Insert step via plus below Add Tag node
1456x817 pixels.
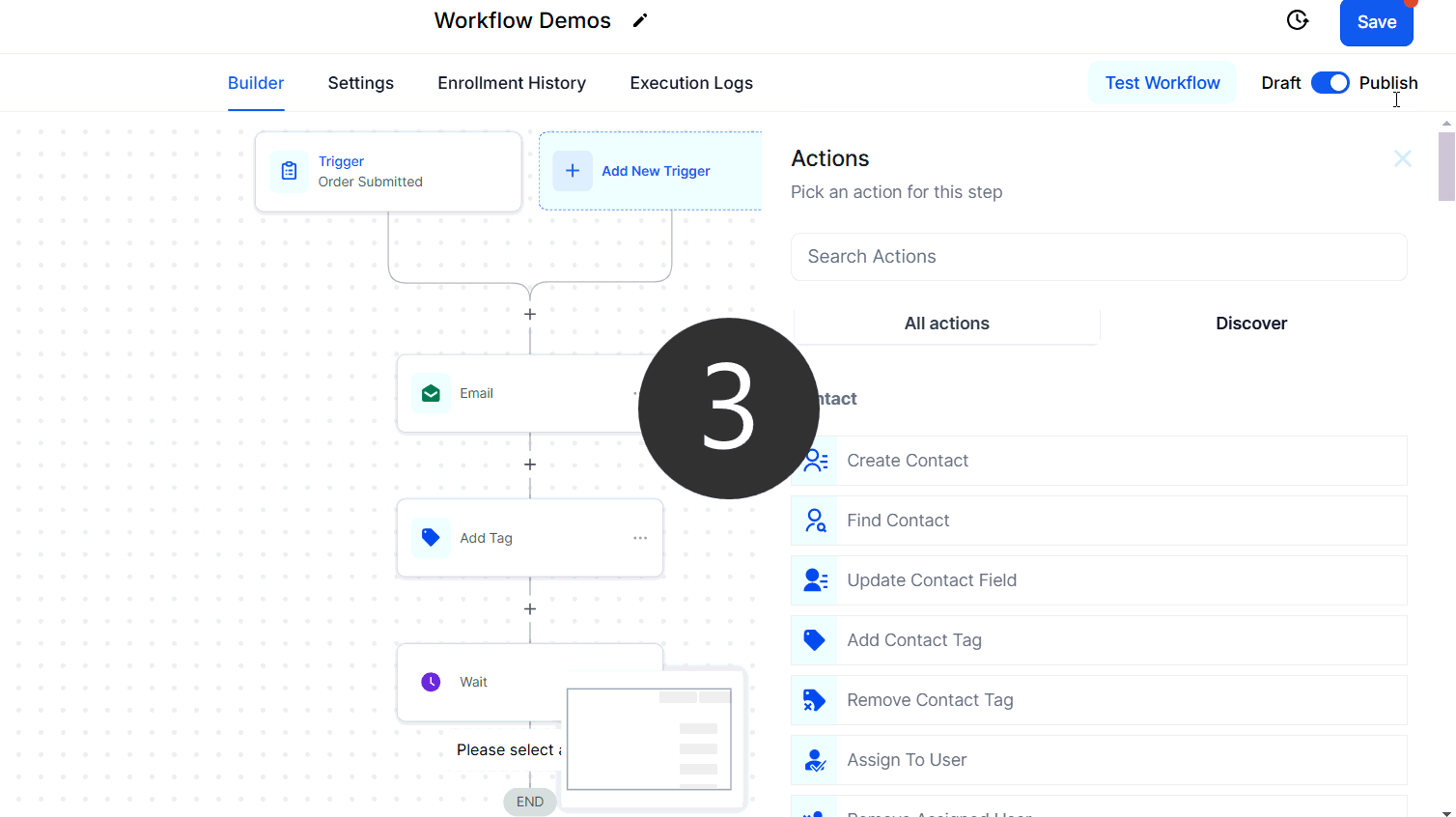tap(530, 609)
